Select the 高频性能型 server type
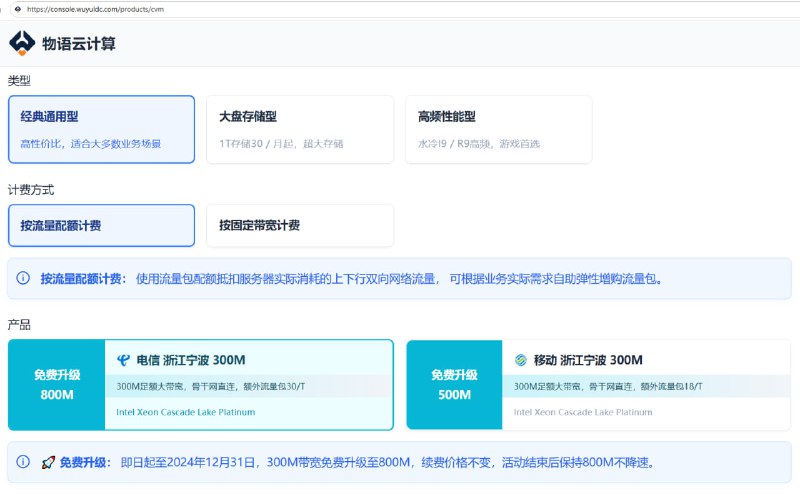Viewport: 800px width, 495px height. coord(498,130)
